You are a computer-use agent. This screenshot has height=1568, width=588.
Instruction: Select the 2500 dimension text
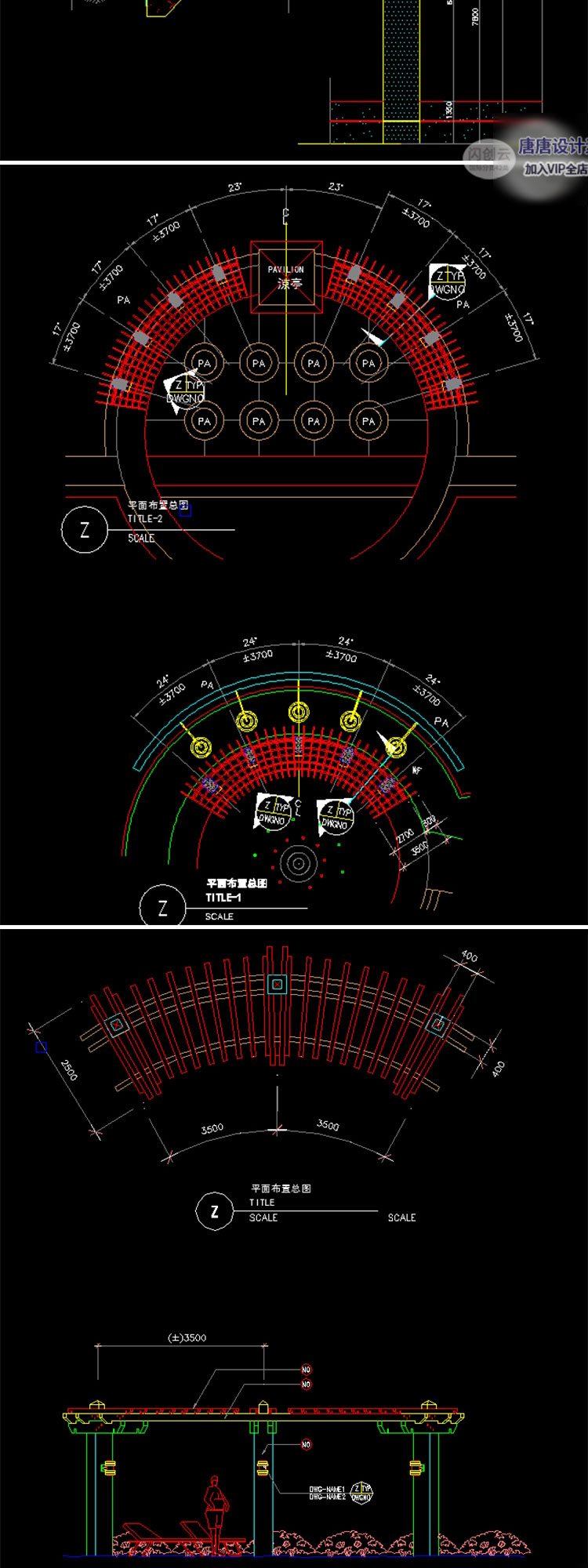(69, 1069)
